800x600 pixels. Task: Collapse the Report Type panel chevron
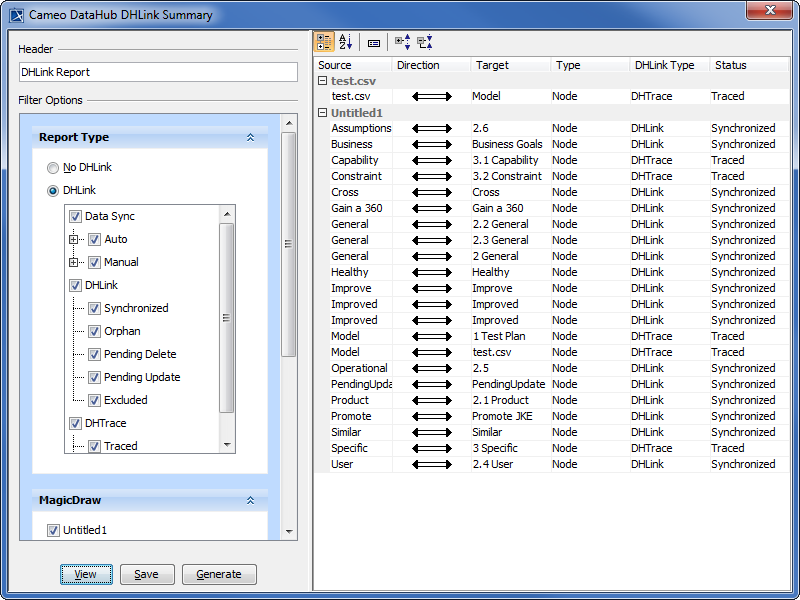click(250, 138)
